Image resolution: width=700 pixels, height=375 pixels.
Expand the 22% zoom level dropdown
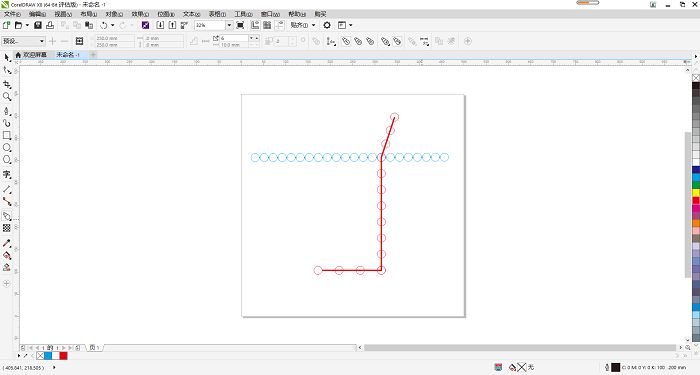(x=229, y=25)
